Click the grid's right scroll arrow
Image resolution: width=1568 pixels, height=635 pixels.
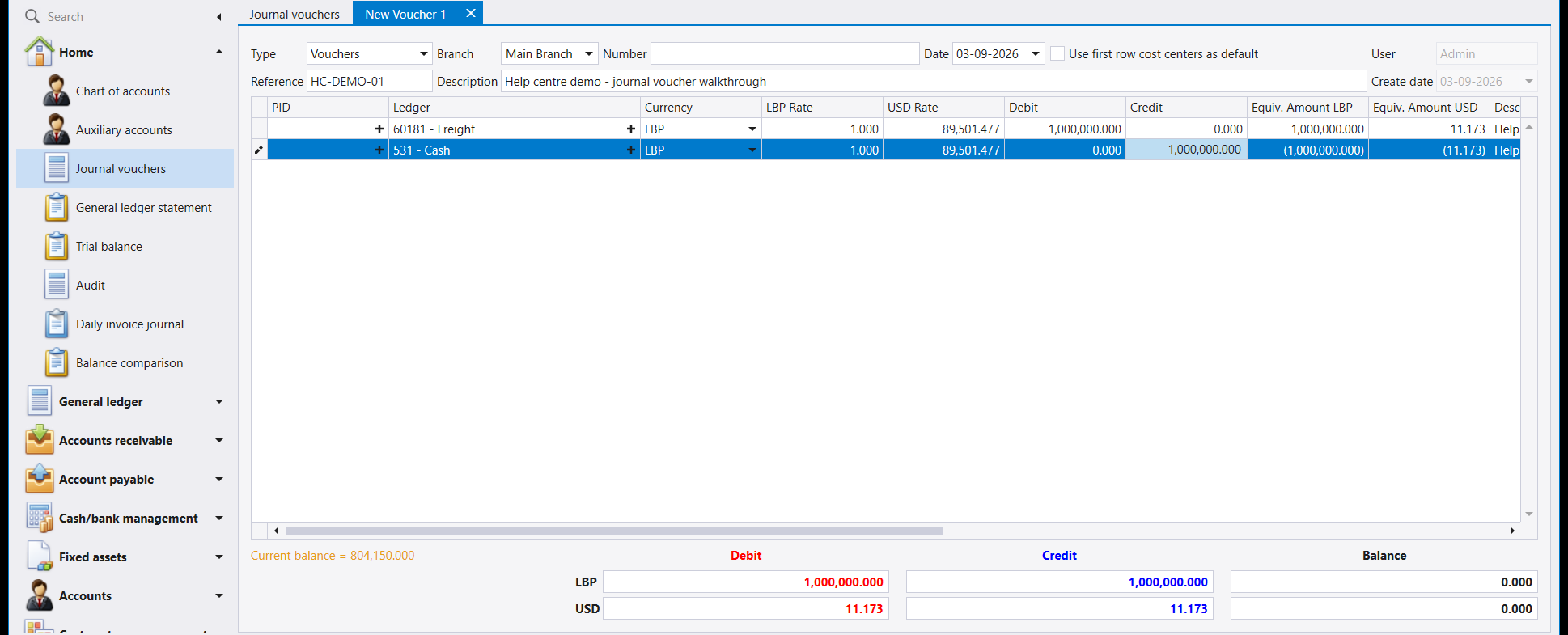pos(1512,531)
